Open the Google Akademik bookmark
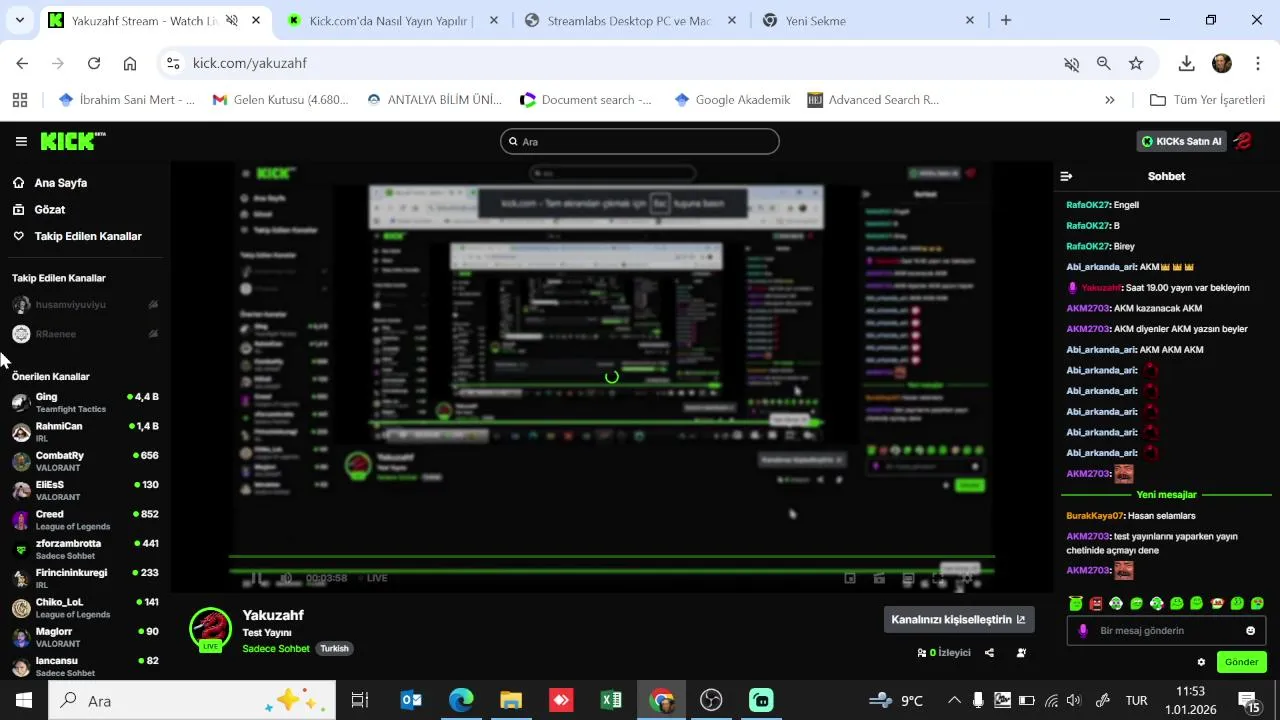The width and height of the screenshot is (1280, 720). [732, 99]
